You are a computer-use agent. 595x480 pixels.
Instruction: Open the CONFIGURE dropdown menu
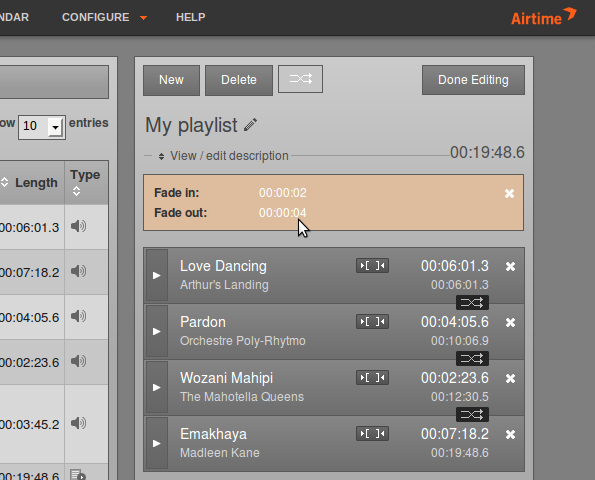pos(104,17)
